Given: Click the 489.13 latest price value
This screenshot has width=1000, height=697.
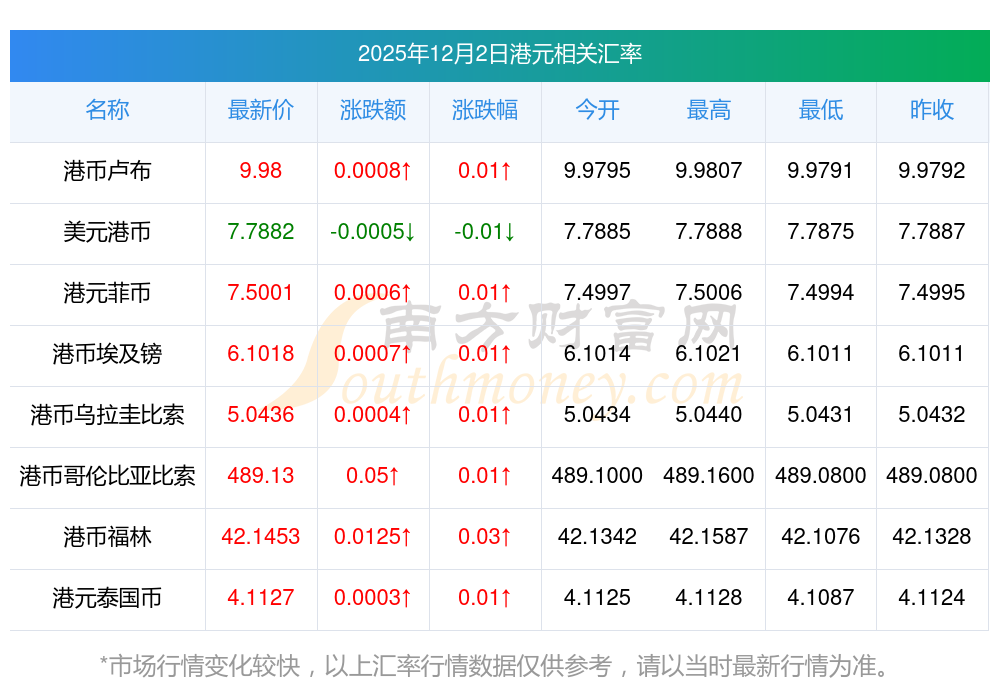Looking at the screenshot, I should pyautogui.click(x=260, y=476).
